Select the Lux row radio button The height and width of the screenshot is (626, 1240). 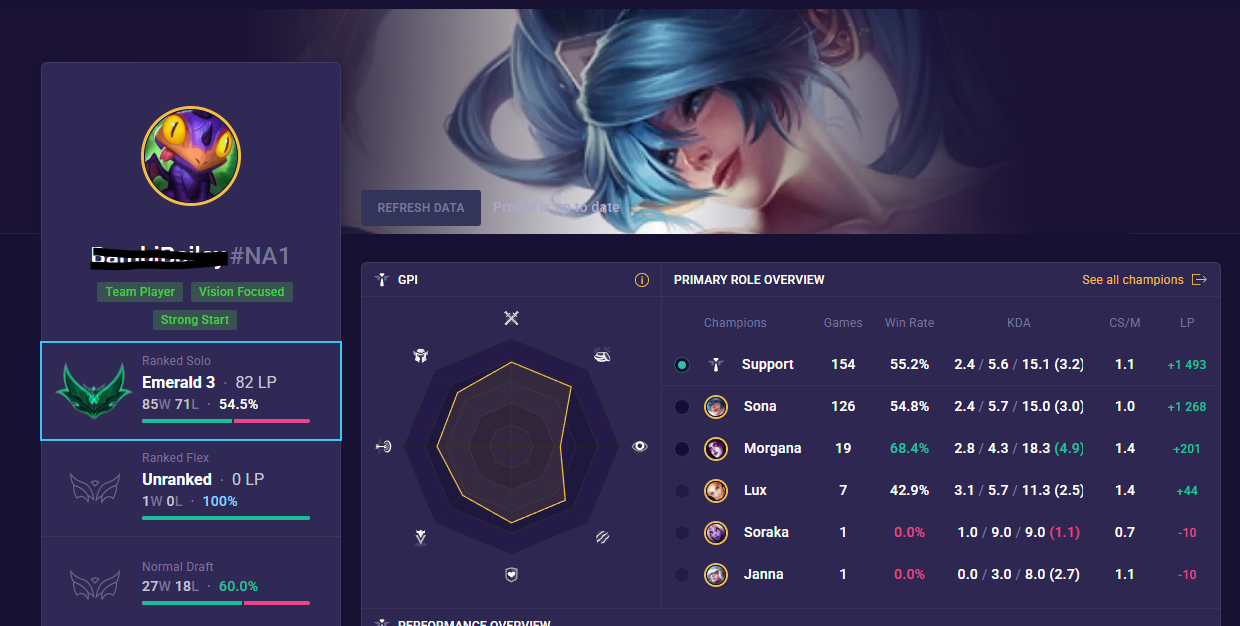(x=682, y=491)
